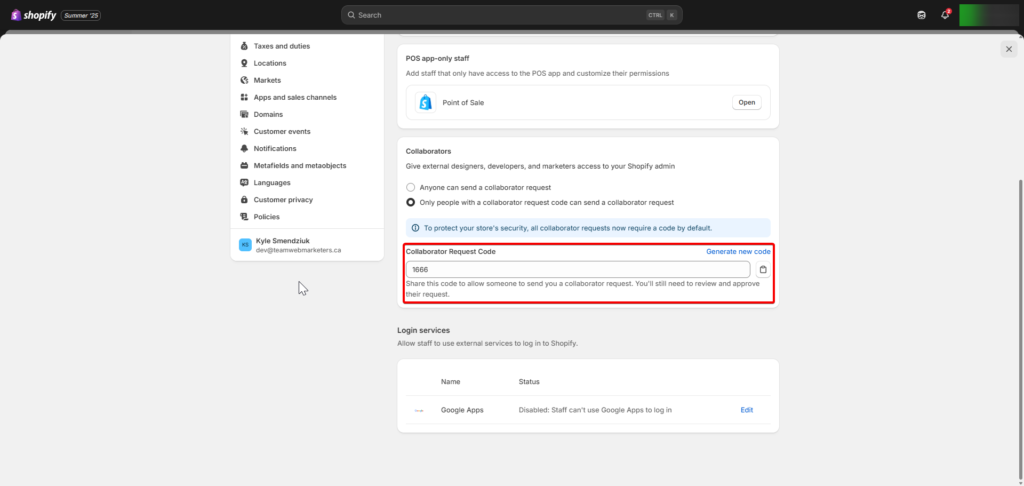Click the top Search bar
This screenshot has width=1024, height=486.
pyautogui.click(x=510, y=15)
